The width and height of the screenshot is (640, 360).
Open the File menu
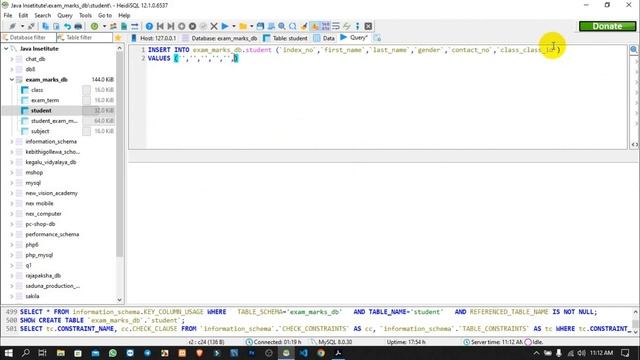pos(8,15)
